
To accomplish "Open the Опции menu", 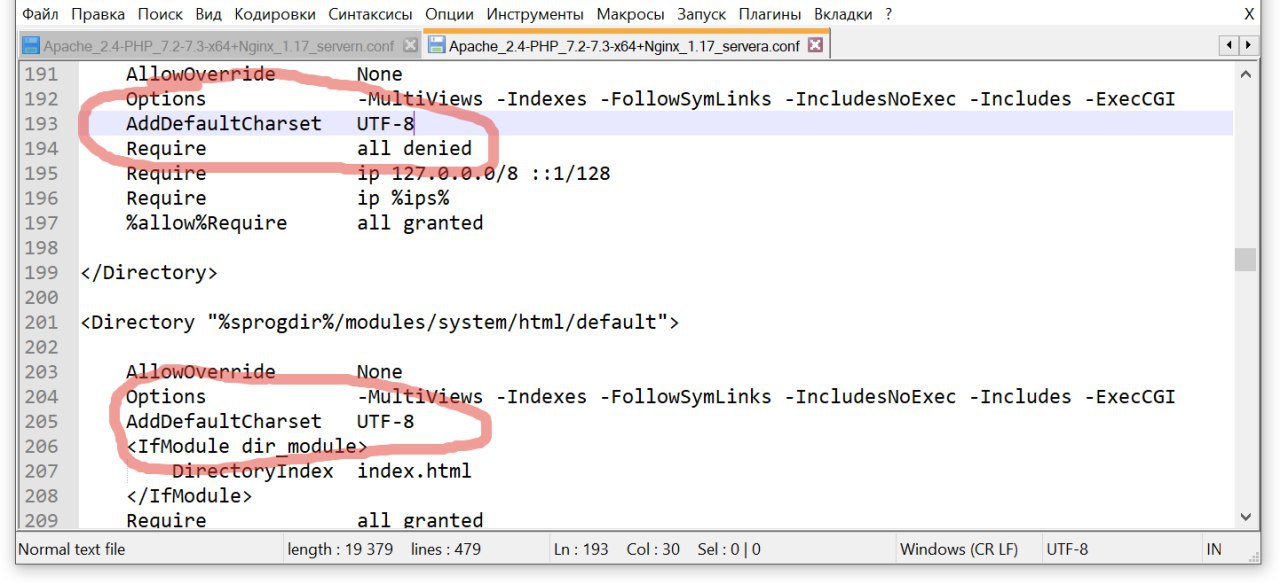I will pos(449,14).
